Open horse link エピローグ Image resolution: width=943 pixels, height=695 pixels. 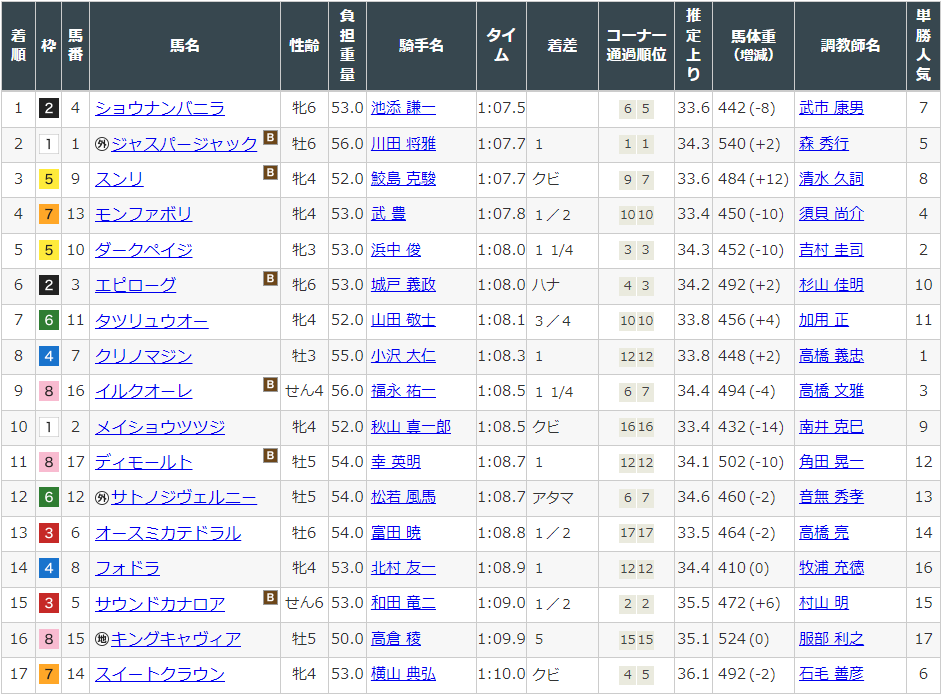pos(135,285)
